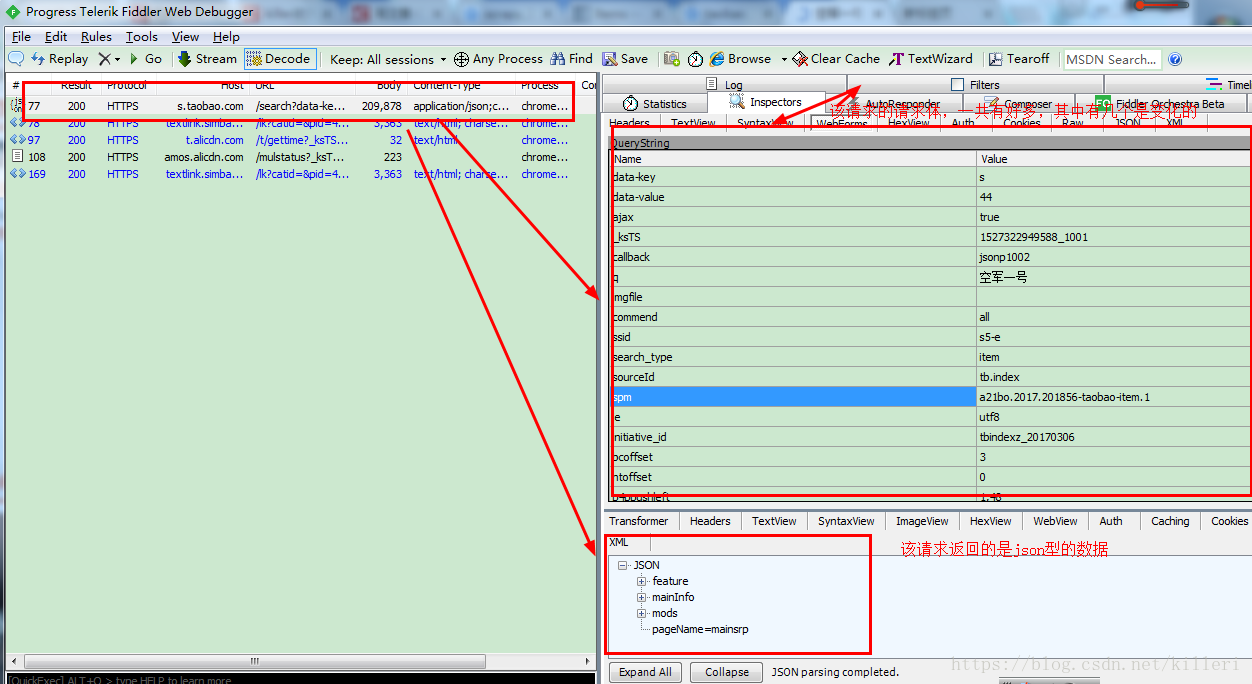Open the response SyntaxView tab
Image resolution: width=1252 pixels, height=684 pixels.
[x=846, y=521]
